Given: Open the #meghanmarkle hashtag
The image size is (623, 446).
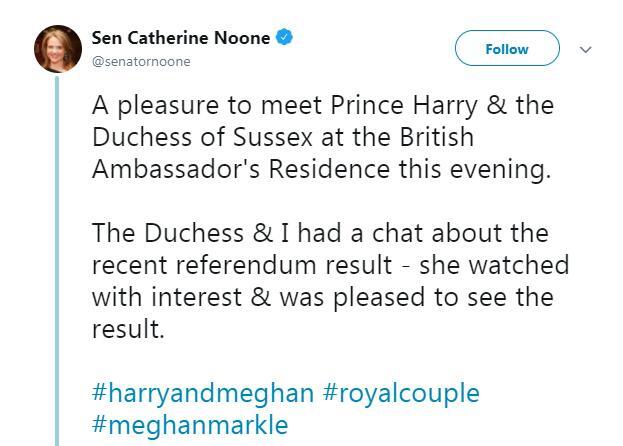Looking at the screenshot, I should tap(190, 424).
